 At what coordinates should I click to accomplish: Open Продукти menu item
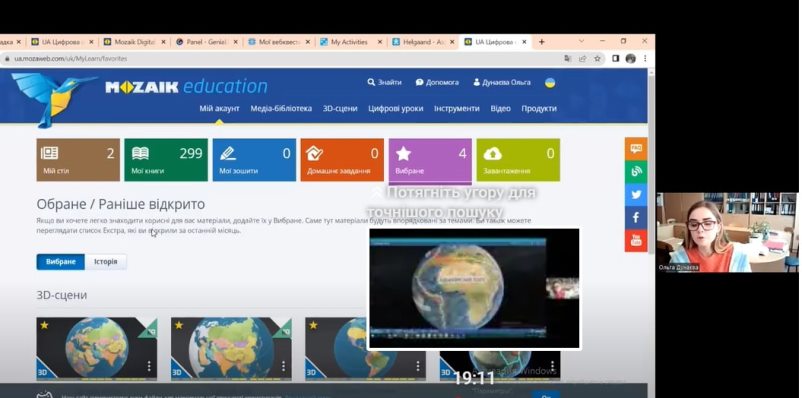coord(539,108)
